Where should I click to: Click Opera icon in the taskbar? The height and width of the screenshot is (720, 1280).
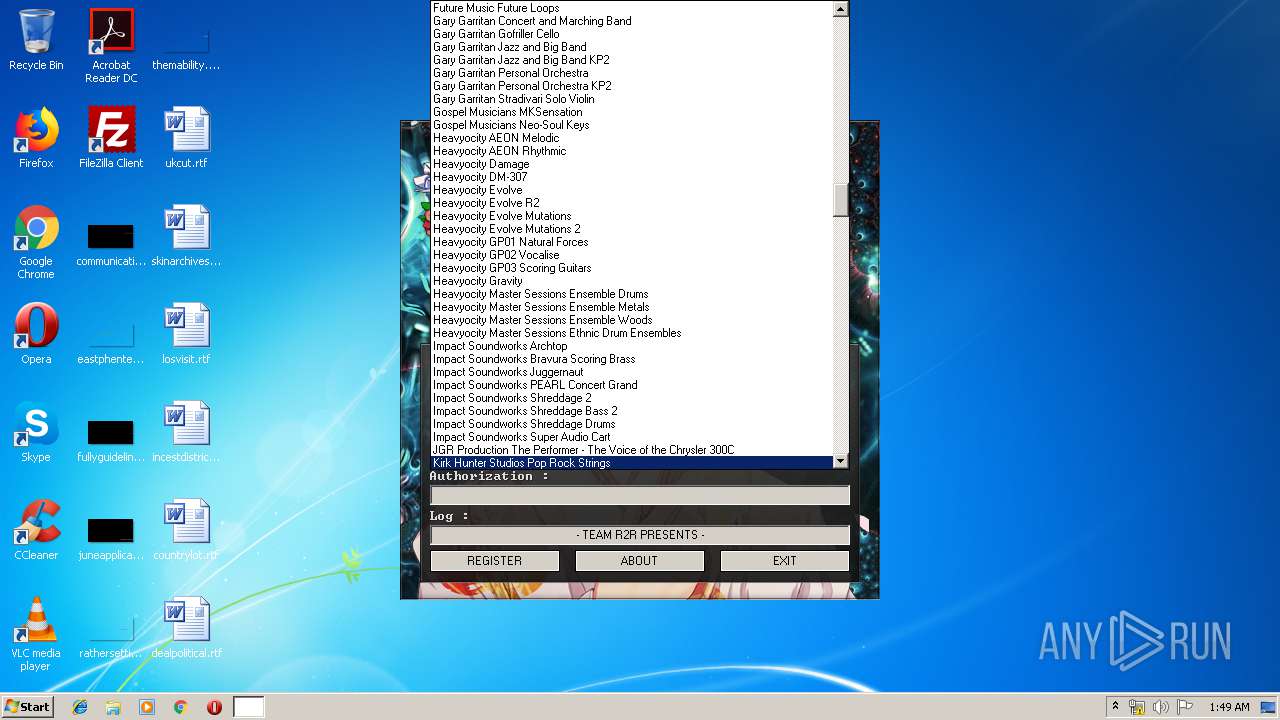(214, 707)
